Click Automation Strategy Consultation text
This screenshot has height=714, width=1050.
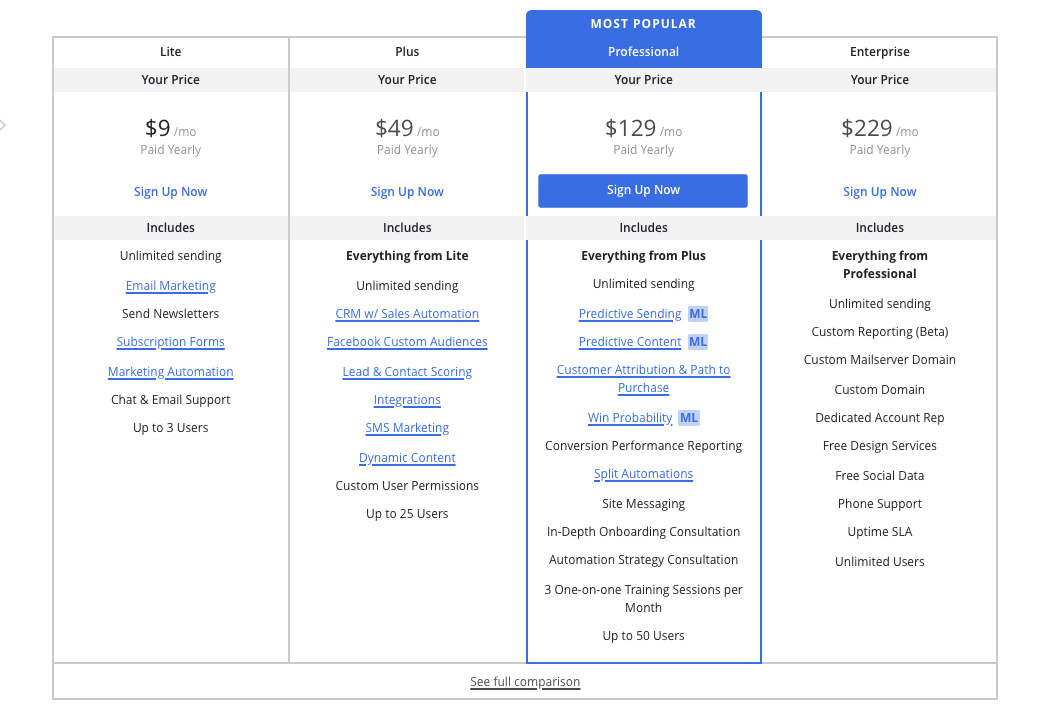click(644, 560)
